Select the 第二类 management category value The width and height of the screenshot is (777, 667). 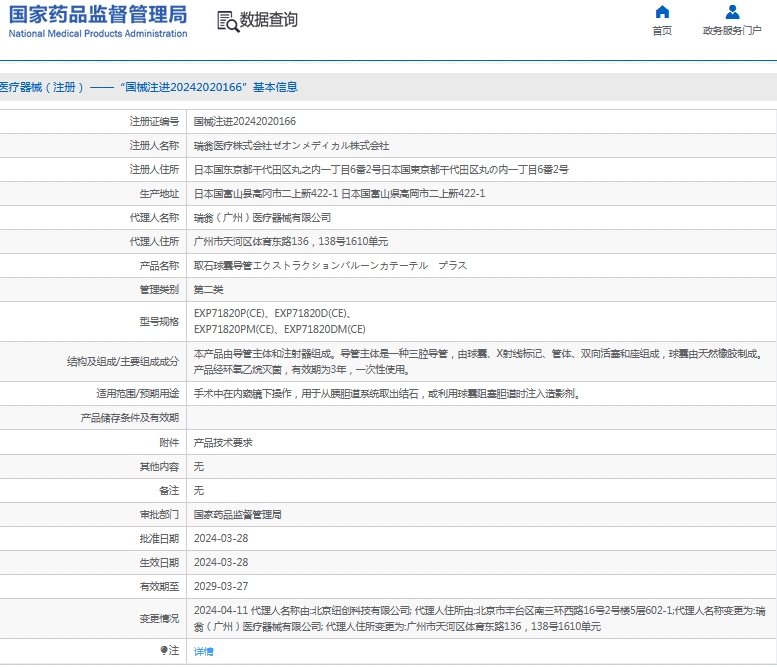pyautogui.click(x=209, y=289)
